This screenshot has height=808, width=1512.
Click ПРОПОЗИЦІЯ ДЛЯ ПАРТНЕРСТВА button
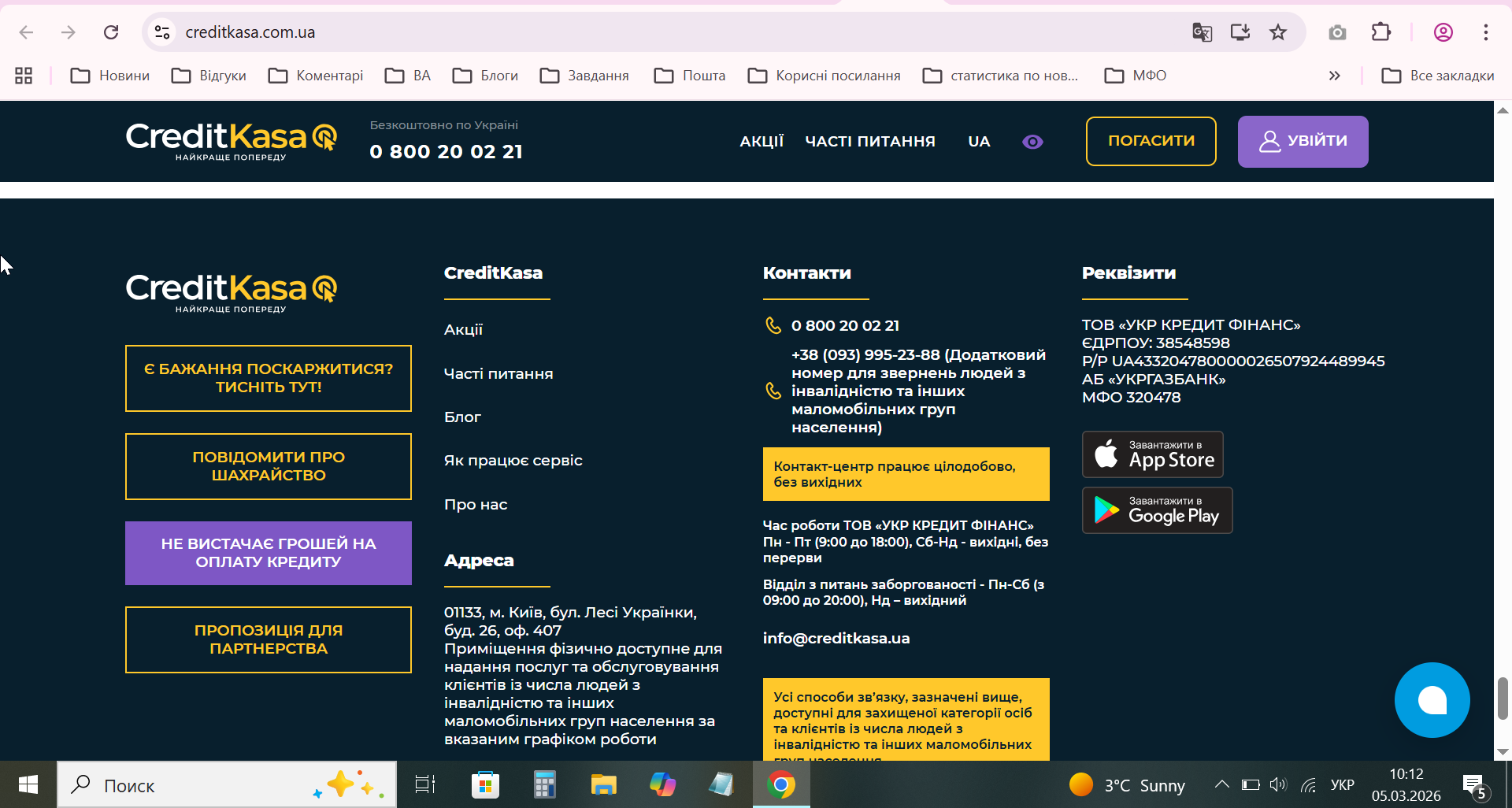click(269, 639)
